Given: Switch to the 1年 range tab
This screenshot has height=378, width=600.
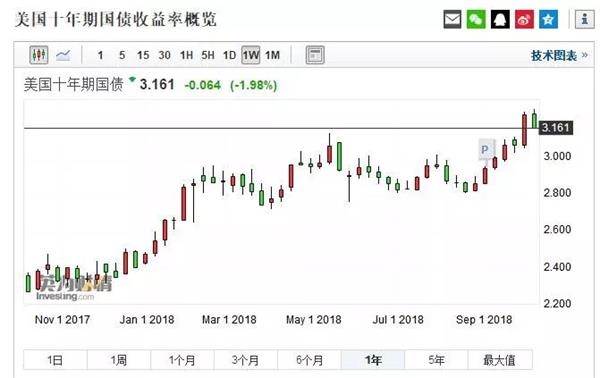Looking at the screenshot, I should (x=373, y=360).
